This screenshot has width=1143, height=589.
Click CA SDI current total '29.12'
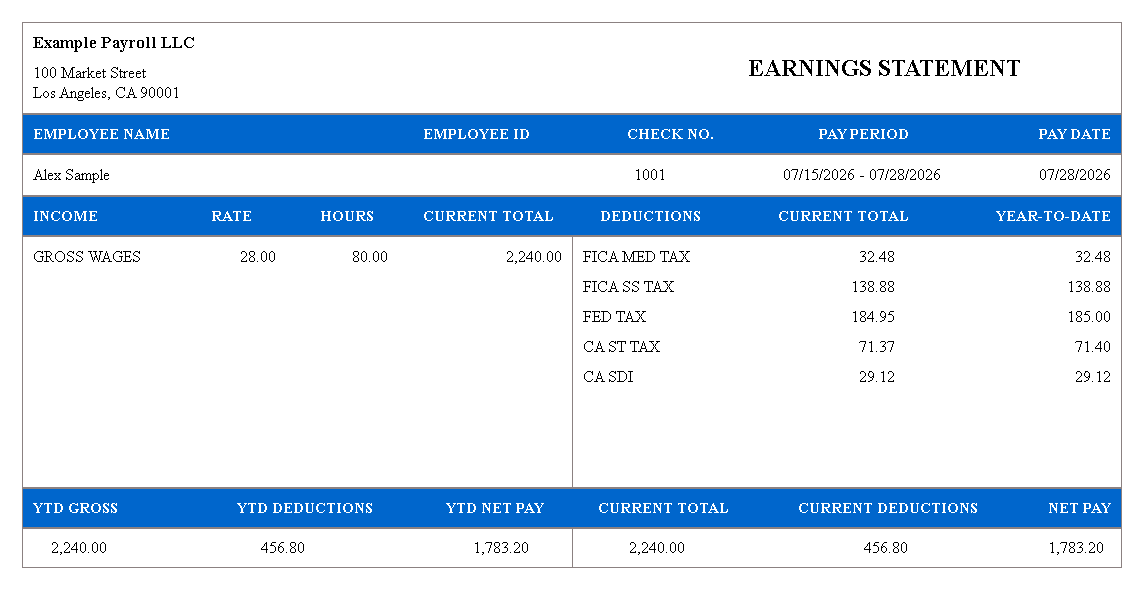[876, 377]
